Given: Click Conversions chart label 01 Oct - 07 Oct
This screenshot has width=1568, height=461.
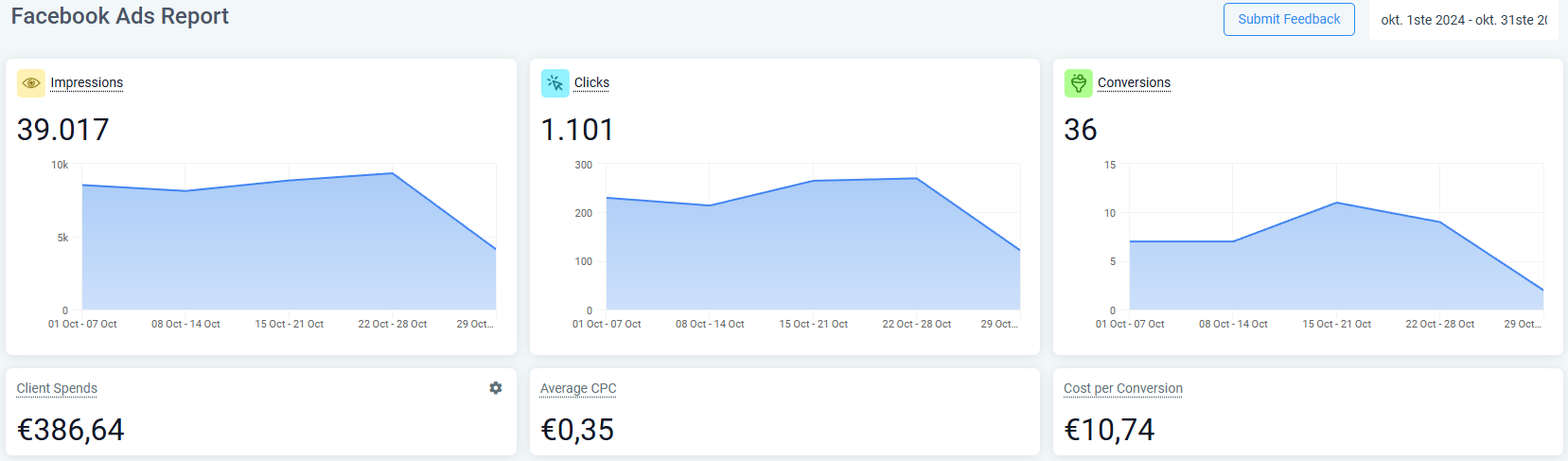Looking at the screenshot, I should tap(1130, 324).
